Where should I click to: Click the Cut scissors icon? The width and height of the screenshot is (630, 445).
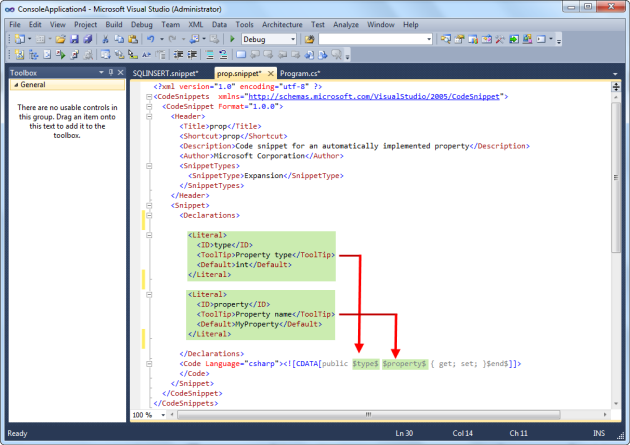click(x=106, y=39)
